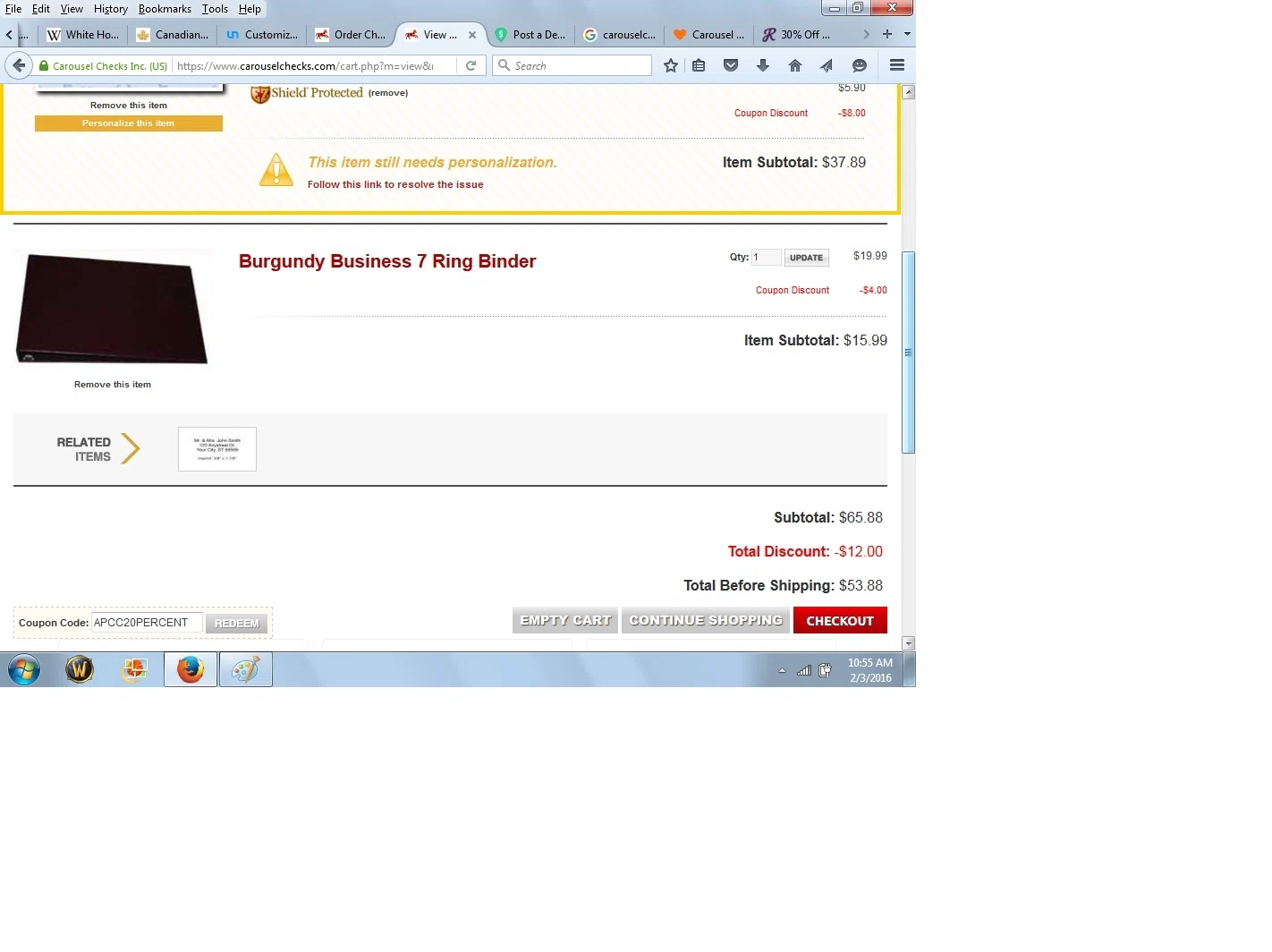Show hidden system tray icons
Viewport: 1272px width, 952px height.
(x=782, y=670)
